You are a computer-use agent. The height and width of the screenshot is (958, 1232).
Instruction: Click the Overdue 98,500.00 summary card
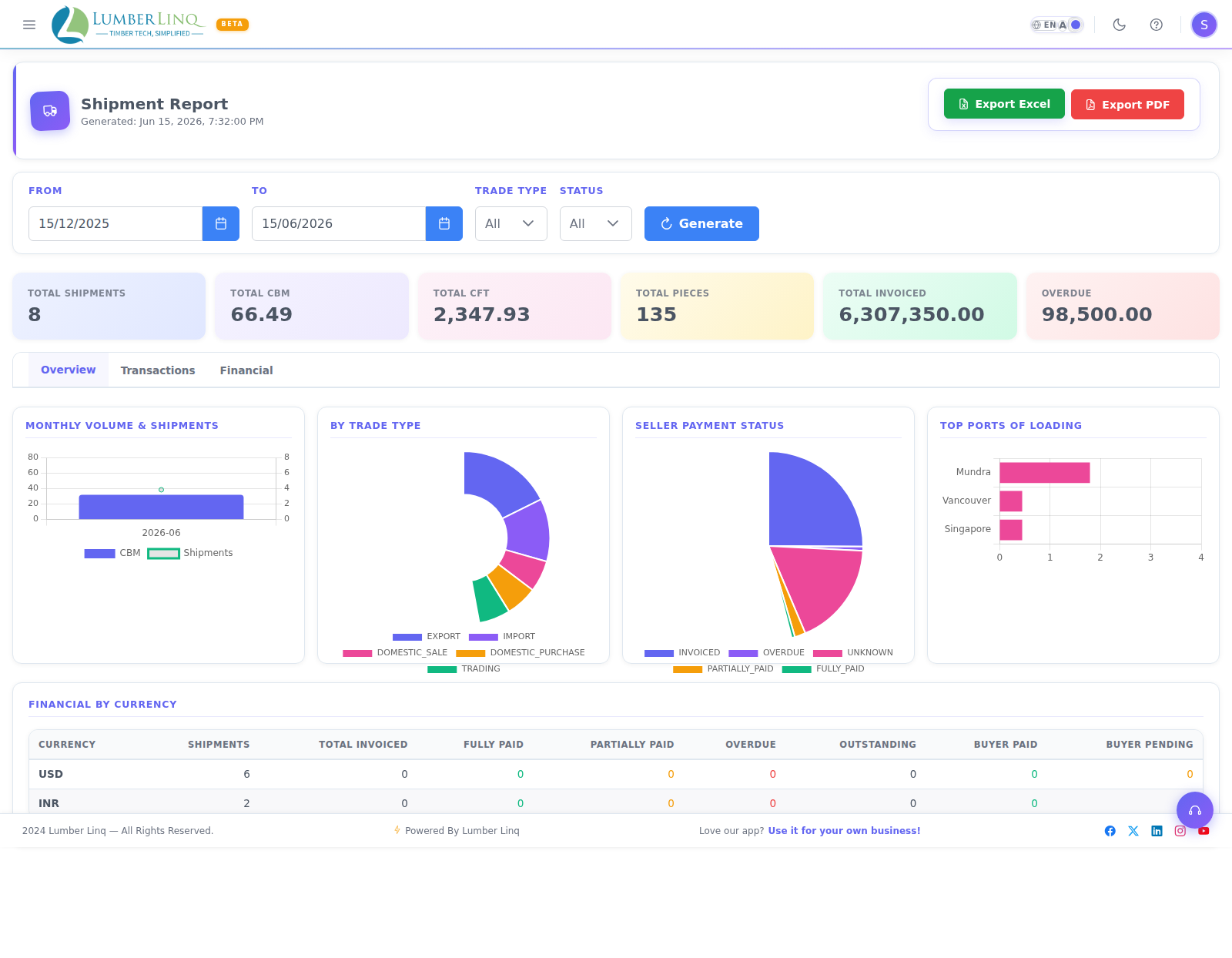tap(1123, 306)
